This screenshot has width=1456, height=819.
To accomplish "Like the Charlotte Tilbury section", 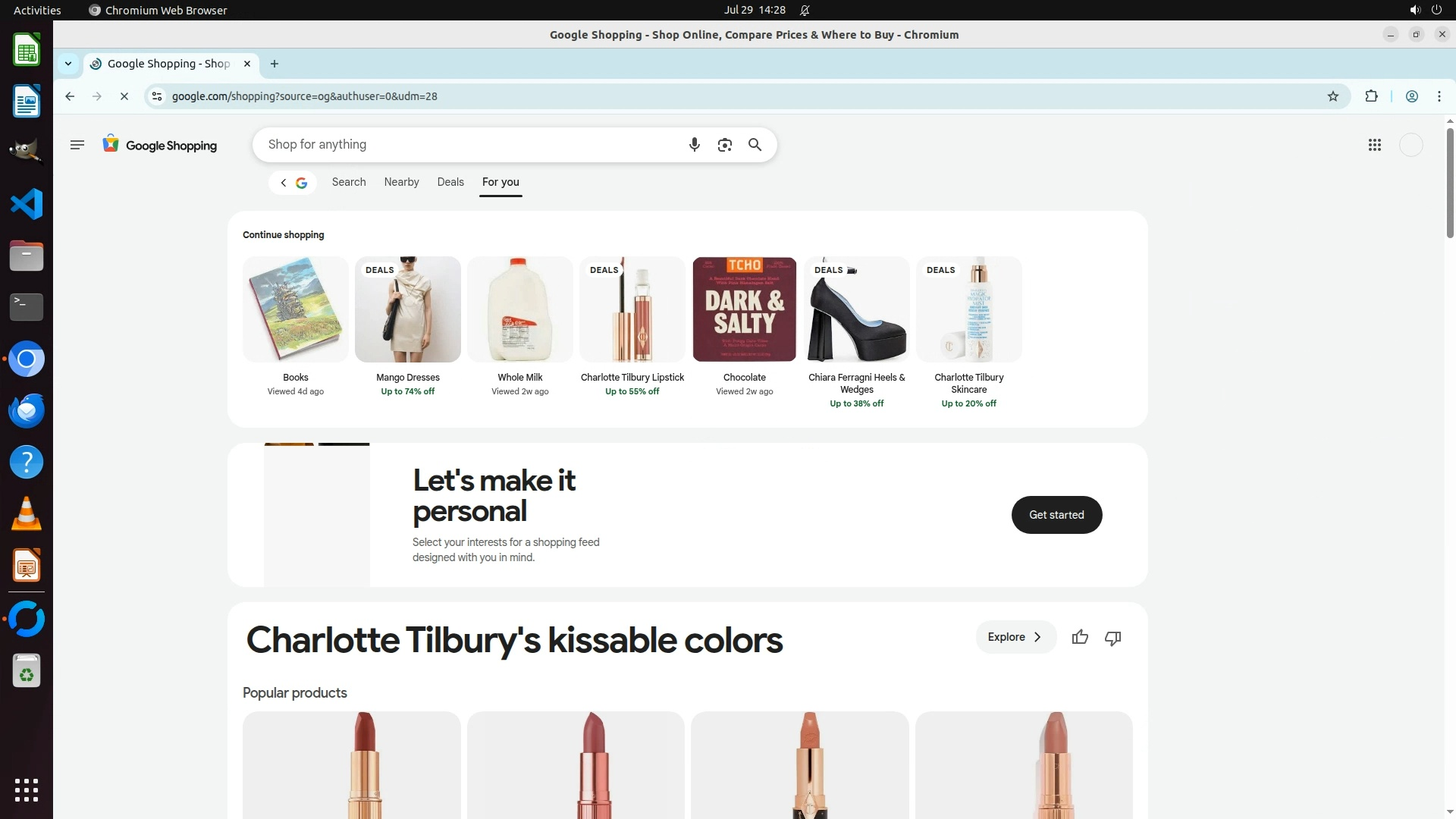I will tap(1080, 638).
